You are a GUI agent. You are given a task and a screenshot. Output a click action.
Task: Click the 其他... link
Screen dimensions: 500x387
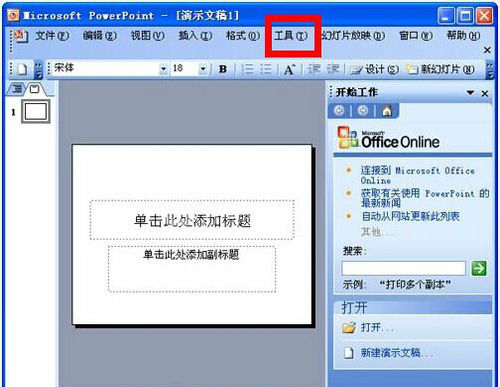coord(376,232)
